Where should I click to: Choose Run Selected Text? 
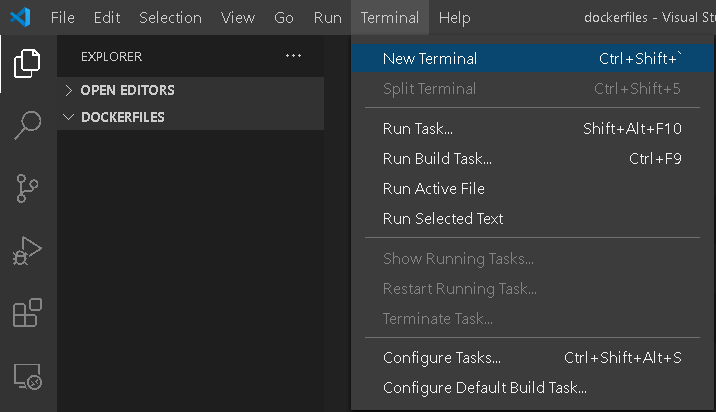click(x=443, y=219)
